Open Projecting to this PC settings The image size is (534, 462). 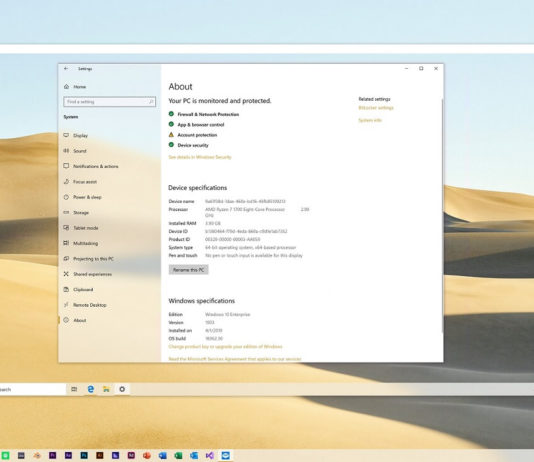89,259
